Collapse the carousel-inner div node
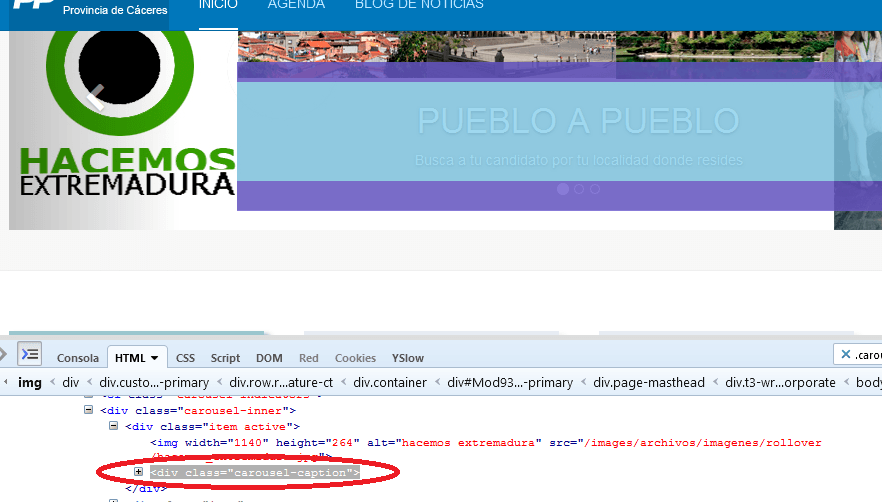Screen dimensions: 882x502 click(x=88, y=410)
